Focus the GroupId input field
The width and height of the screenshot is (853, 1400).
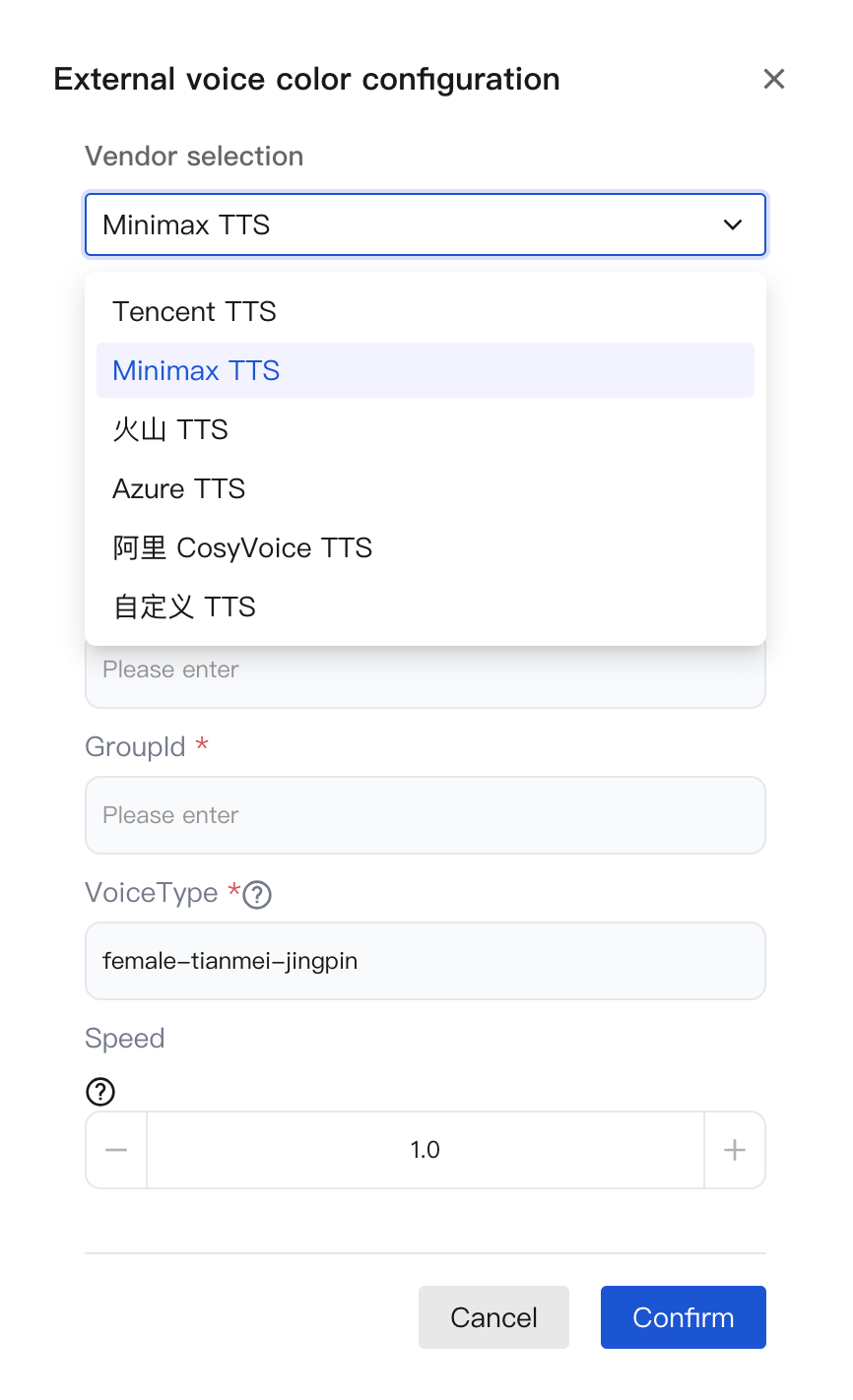coord(426,815)
